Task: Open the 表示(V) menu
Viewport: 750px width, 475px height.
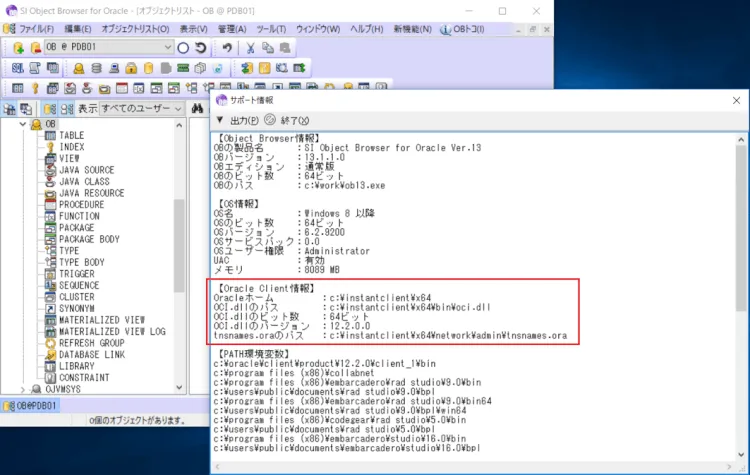Action: [194, 29]
